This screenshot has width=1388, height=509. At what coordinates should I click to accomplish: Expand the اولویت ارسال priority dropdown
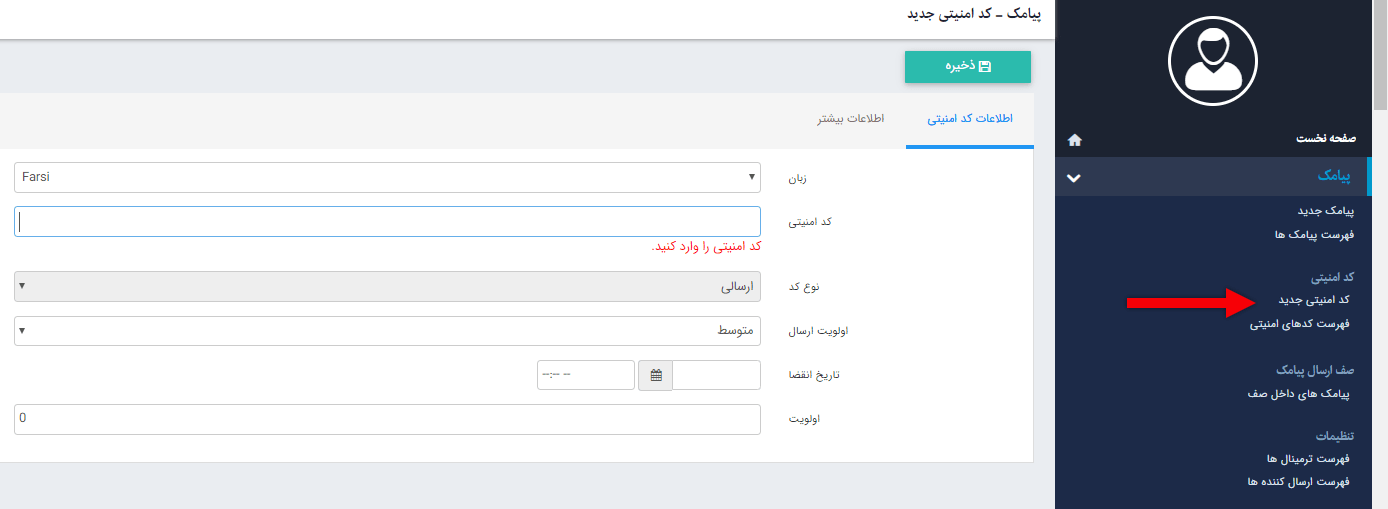pos(387,331)
